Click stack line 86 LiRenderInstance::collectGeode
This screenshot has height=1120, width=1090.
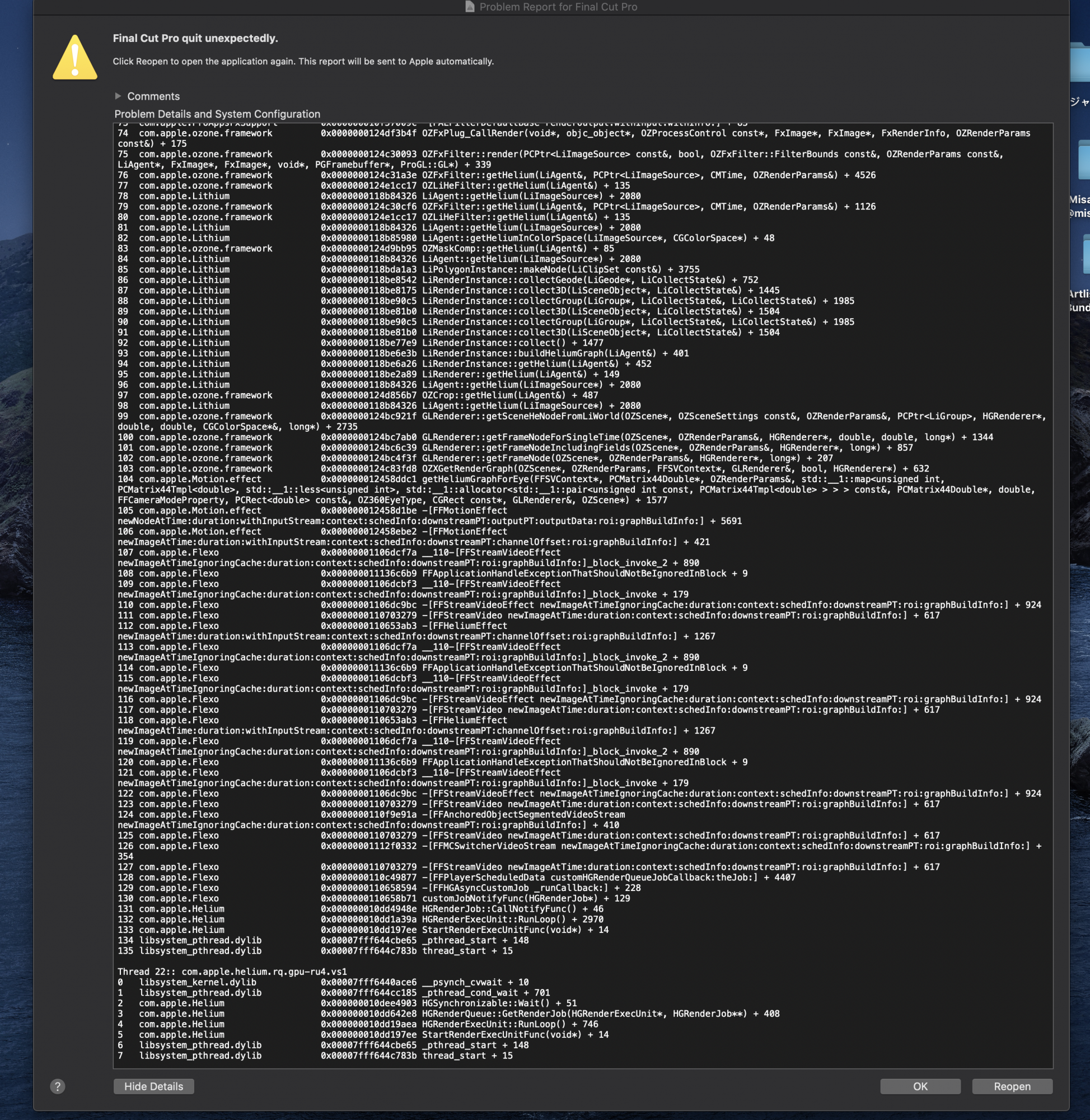click(x=438, y=280)
